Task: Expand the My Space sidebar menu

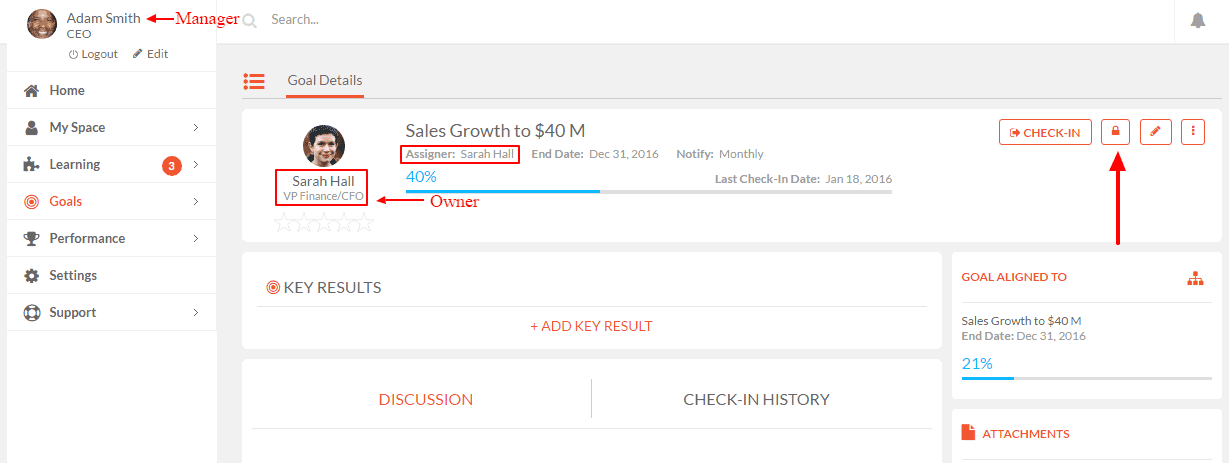Action: coord(110,127)
